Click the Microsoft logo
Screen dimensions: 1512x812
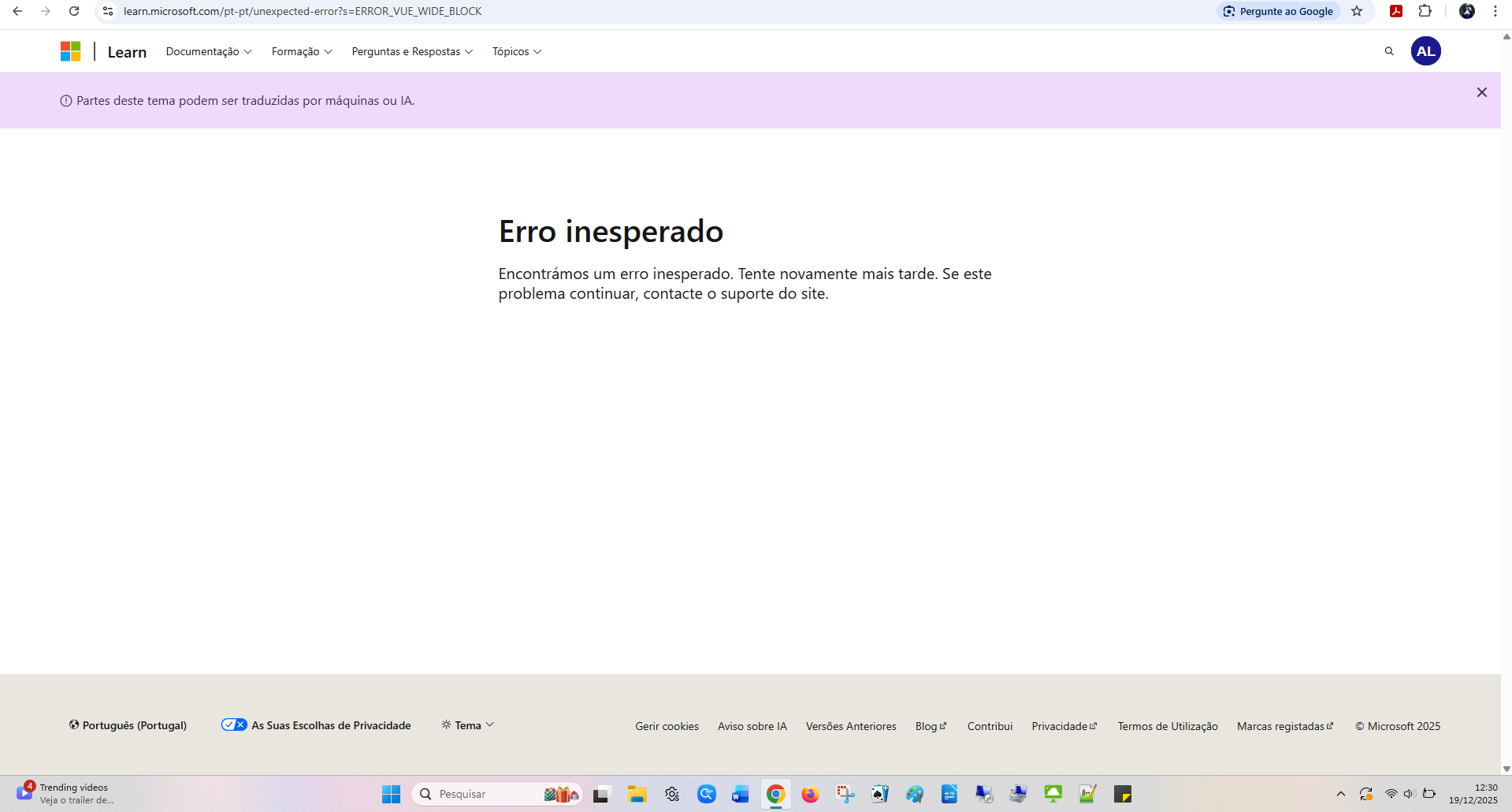(x=70, y=50)
